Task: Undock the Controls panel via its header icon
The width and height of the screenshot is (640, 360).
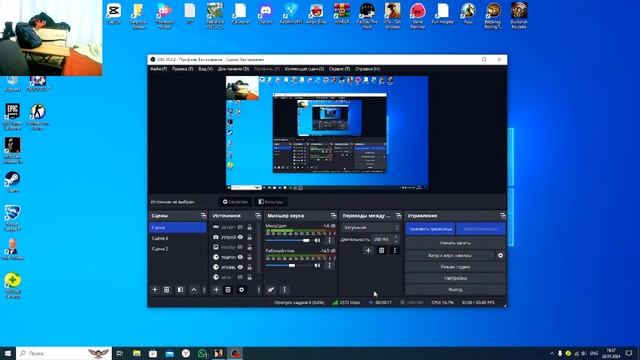Action: click(502, 216)
